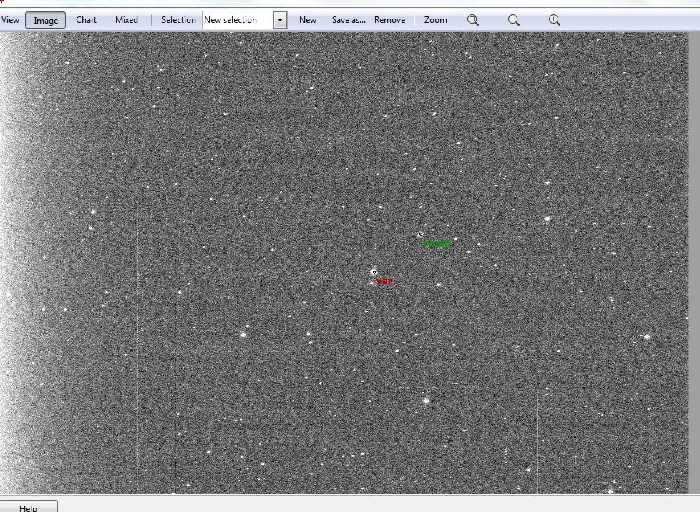
Task: Click the plain magnifier zoom icon
Action: pyautogui.click(x=514, y=20)
